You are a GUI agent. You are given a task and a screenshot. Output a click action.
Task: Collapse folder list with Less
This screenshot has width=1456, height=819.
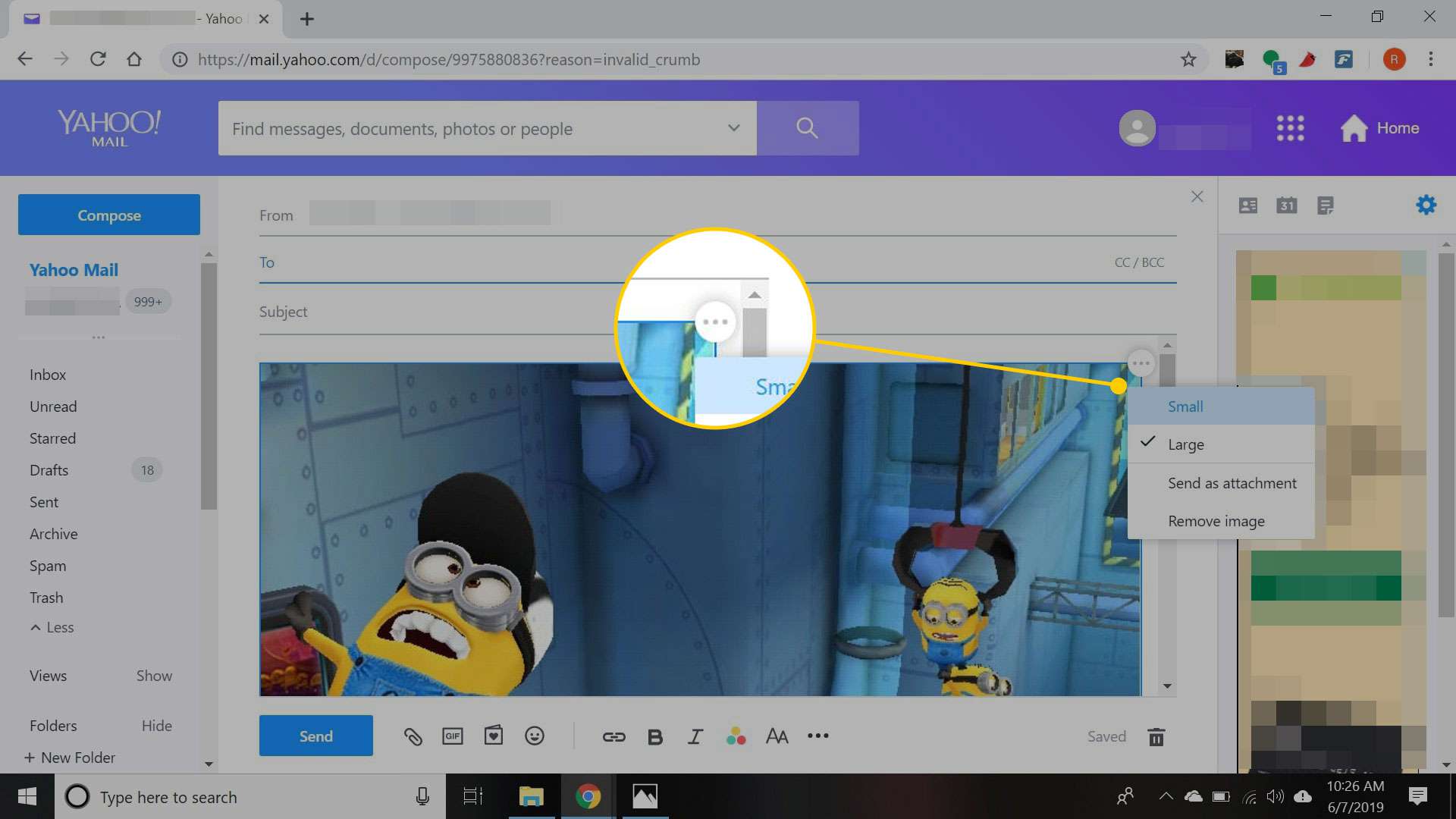click(52, 627)
